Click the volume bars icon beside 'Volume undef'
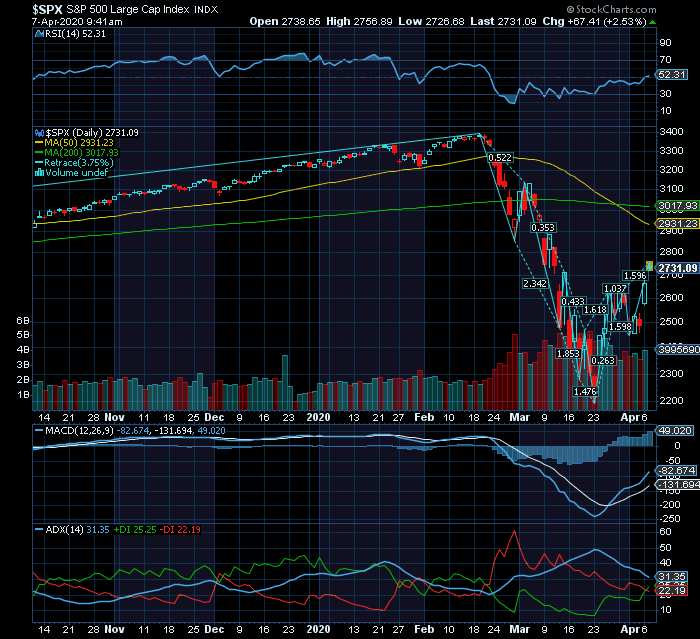 [39, 172]
